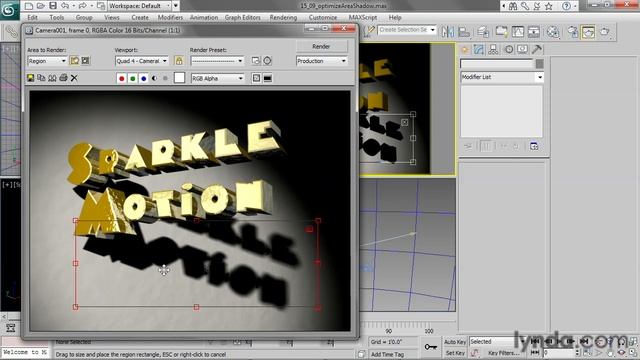The width and height of the screenshot is (640, 360).
Task: Click the Auto Key button
Action: pos(455,342)
